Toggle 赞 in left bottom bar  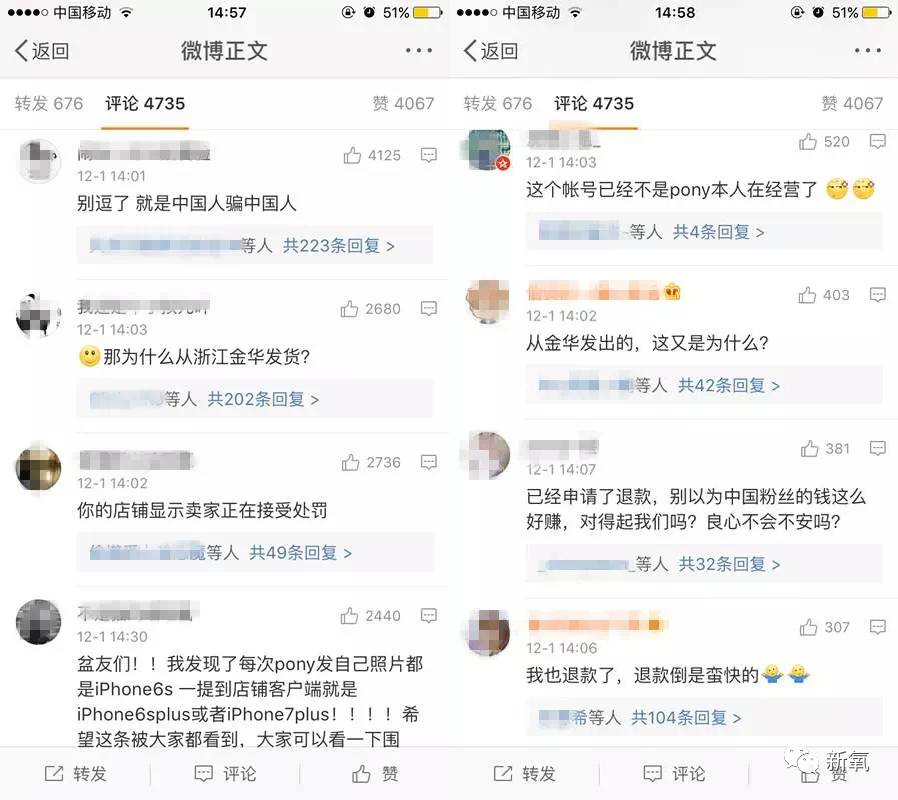coord(375,774)
